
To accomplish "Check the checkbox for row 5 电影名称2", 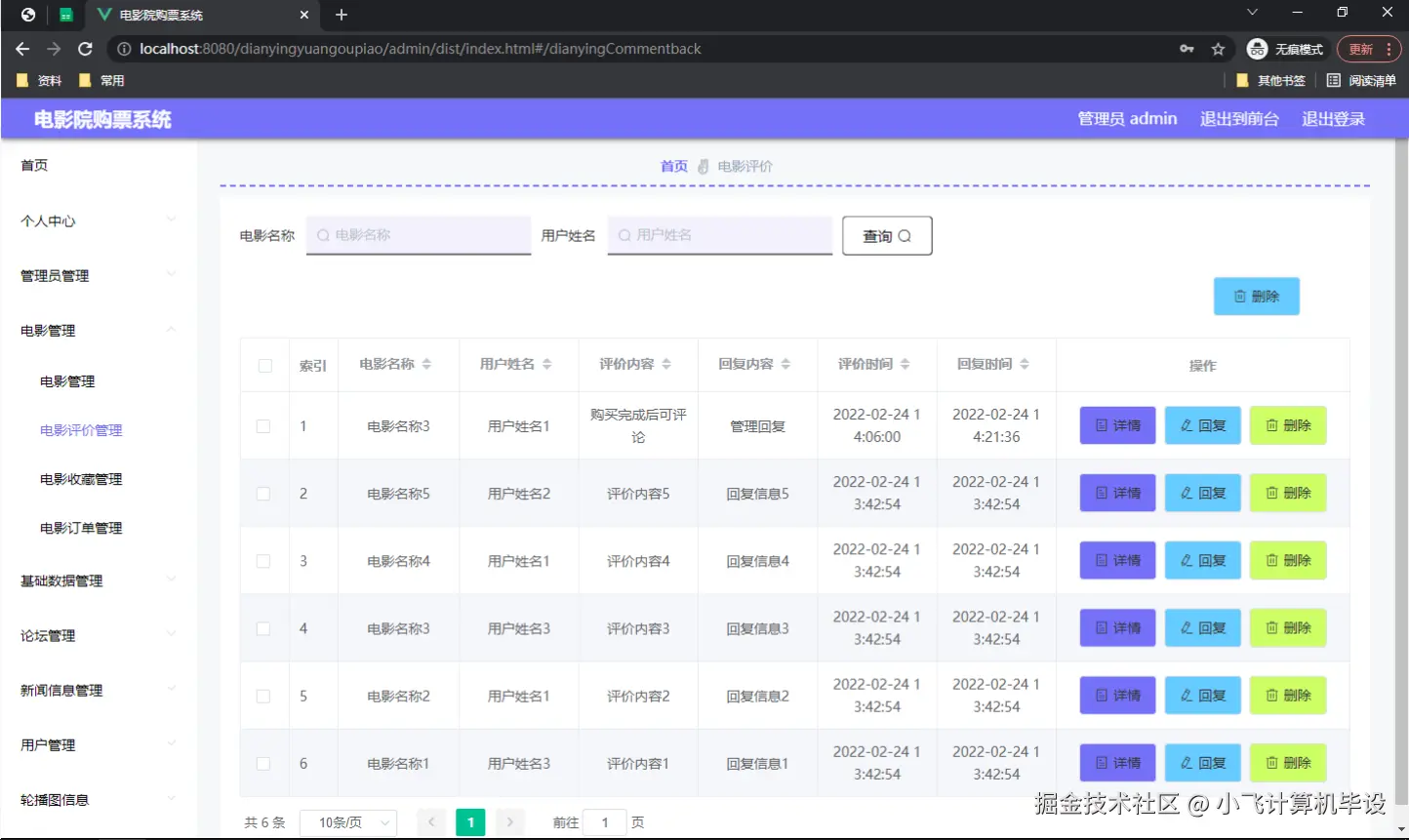I will click(x=263, y=696).
